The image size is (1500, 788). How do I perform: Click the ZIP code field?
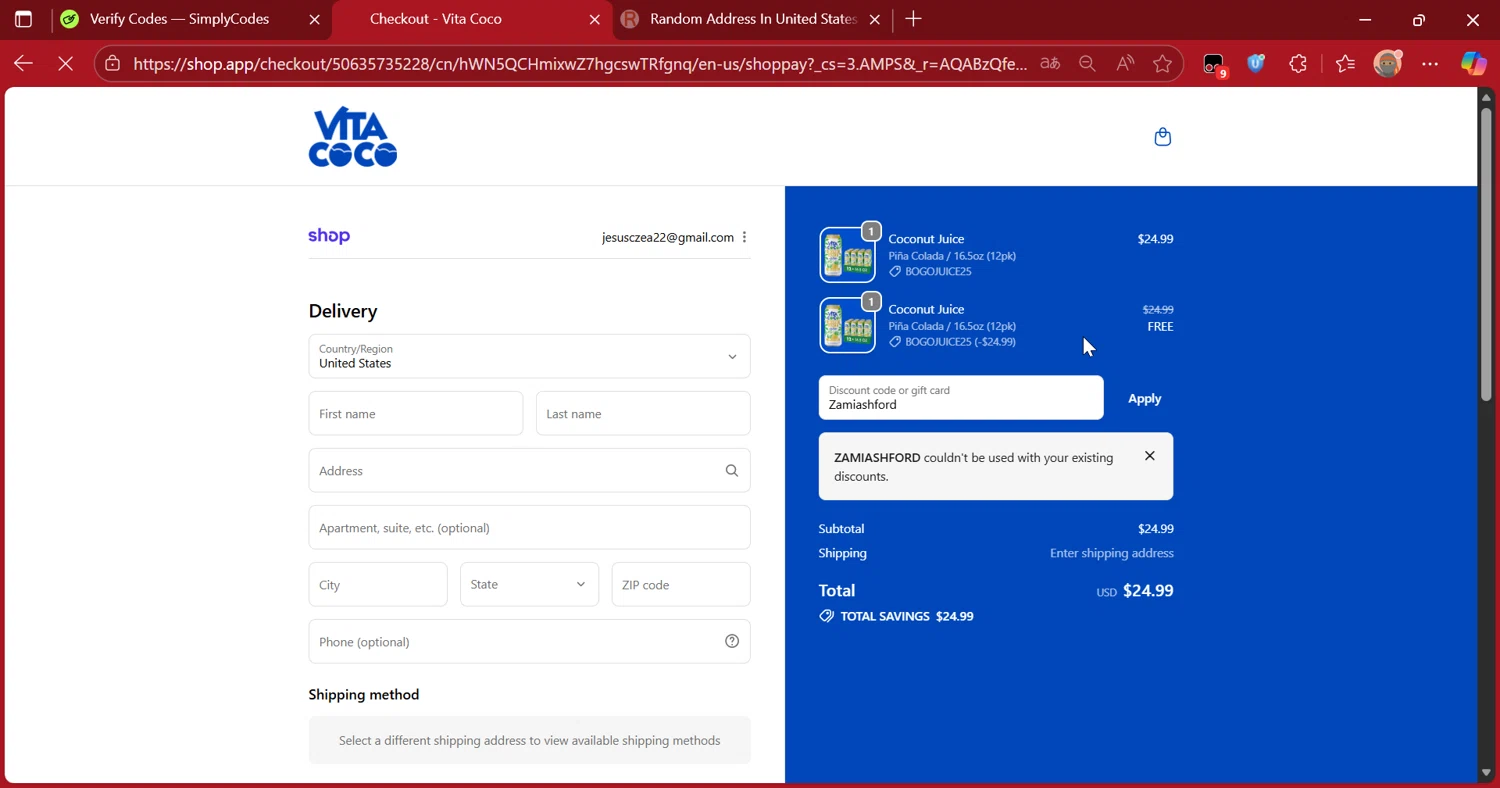click(681, 584)
